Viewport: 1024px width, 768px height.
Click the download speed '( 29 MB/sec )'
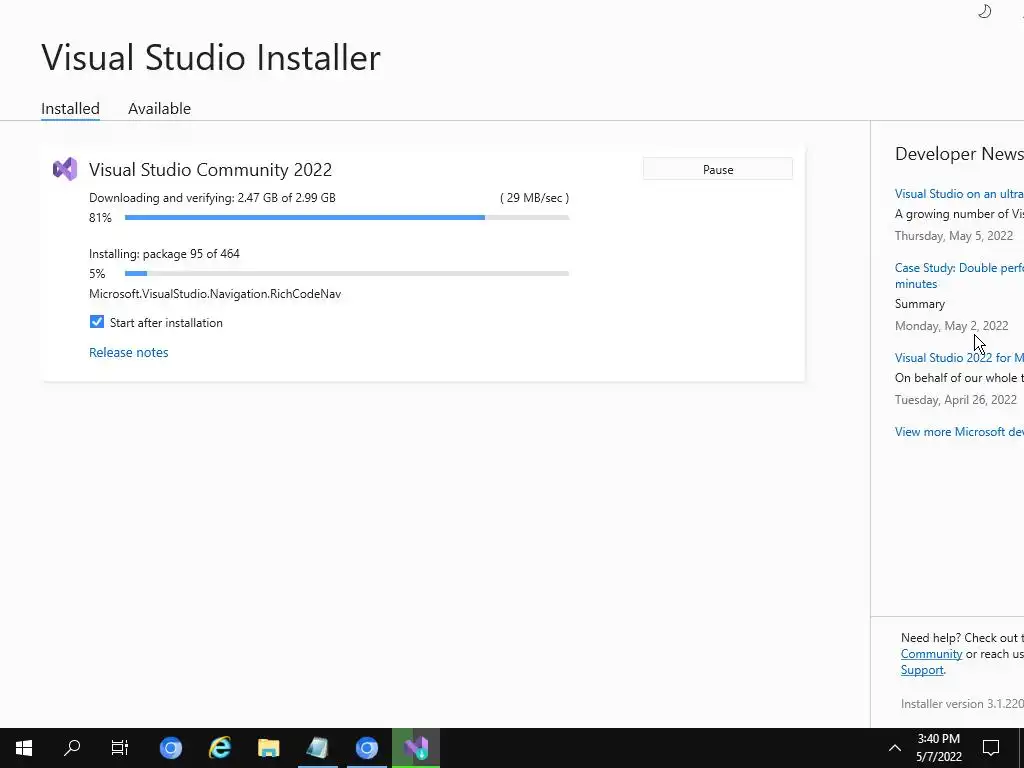point(534,197)
